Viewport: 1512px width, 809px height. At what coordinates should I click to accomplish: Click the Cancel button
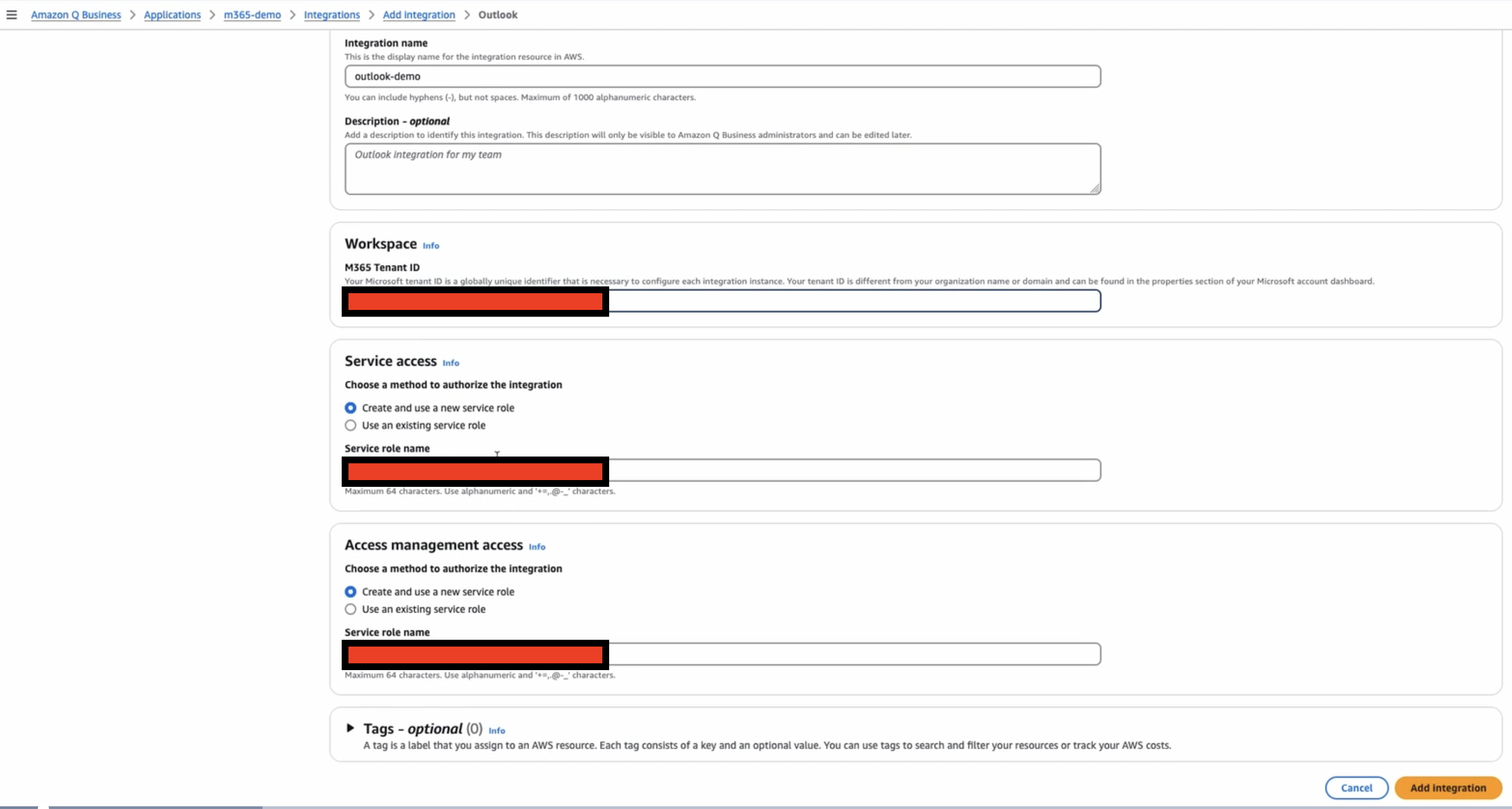(x=1356, y=788)
